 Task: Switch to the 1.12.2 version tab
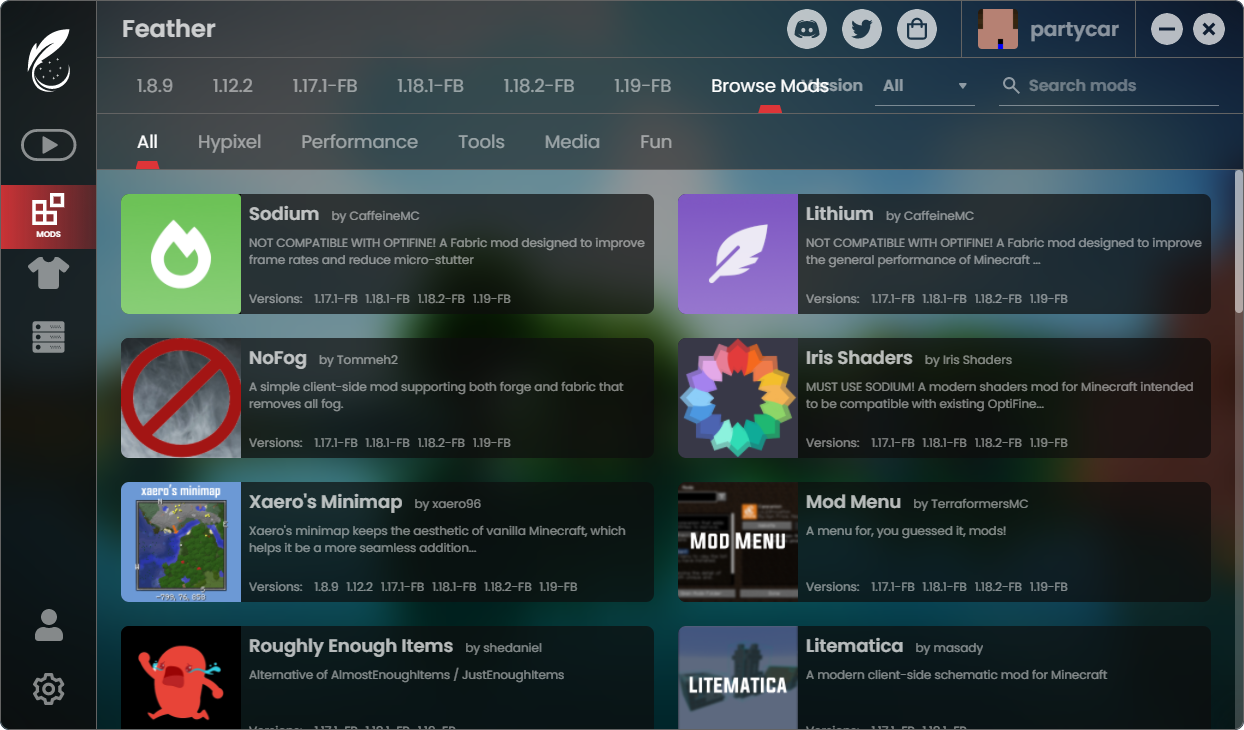coord(233,86)
